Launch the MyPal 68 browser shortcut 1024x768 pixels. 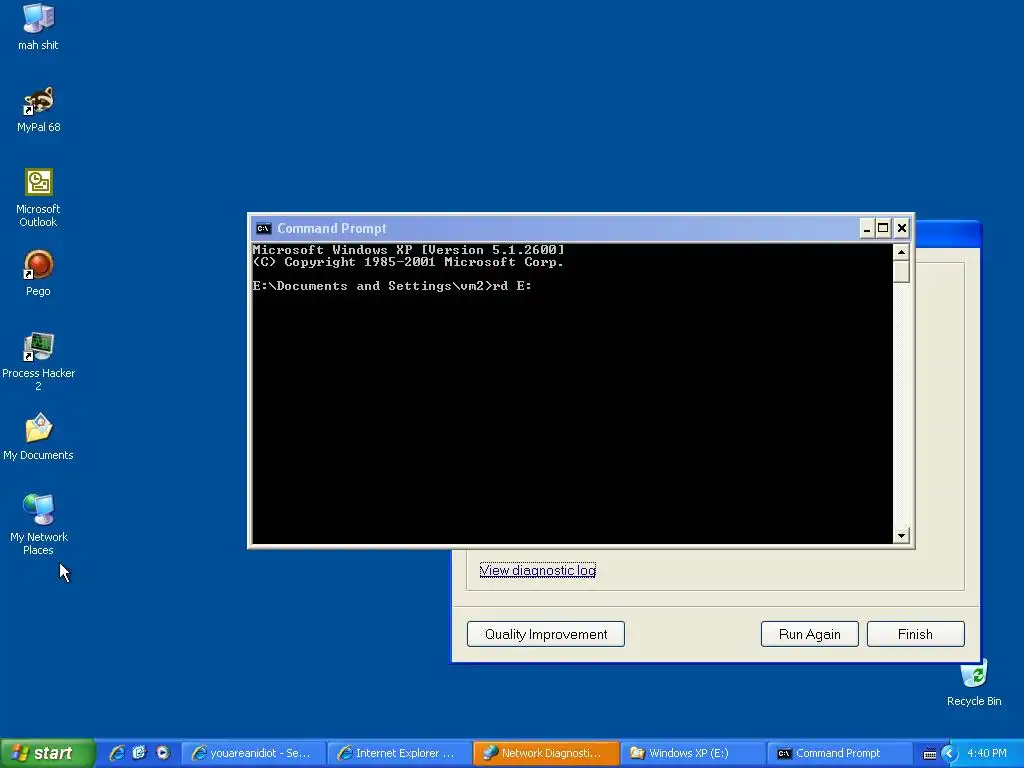38,109
